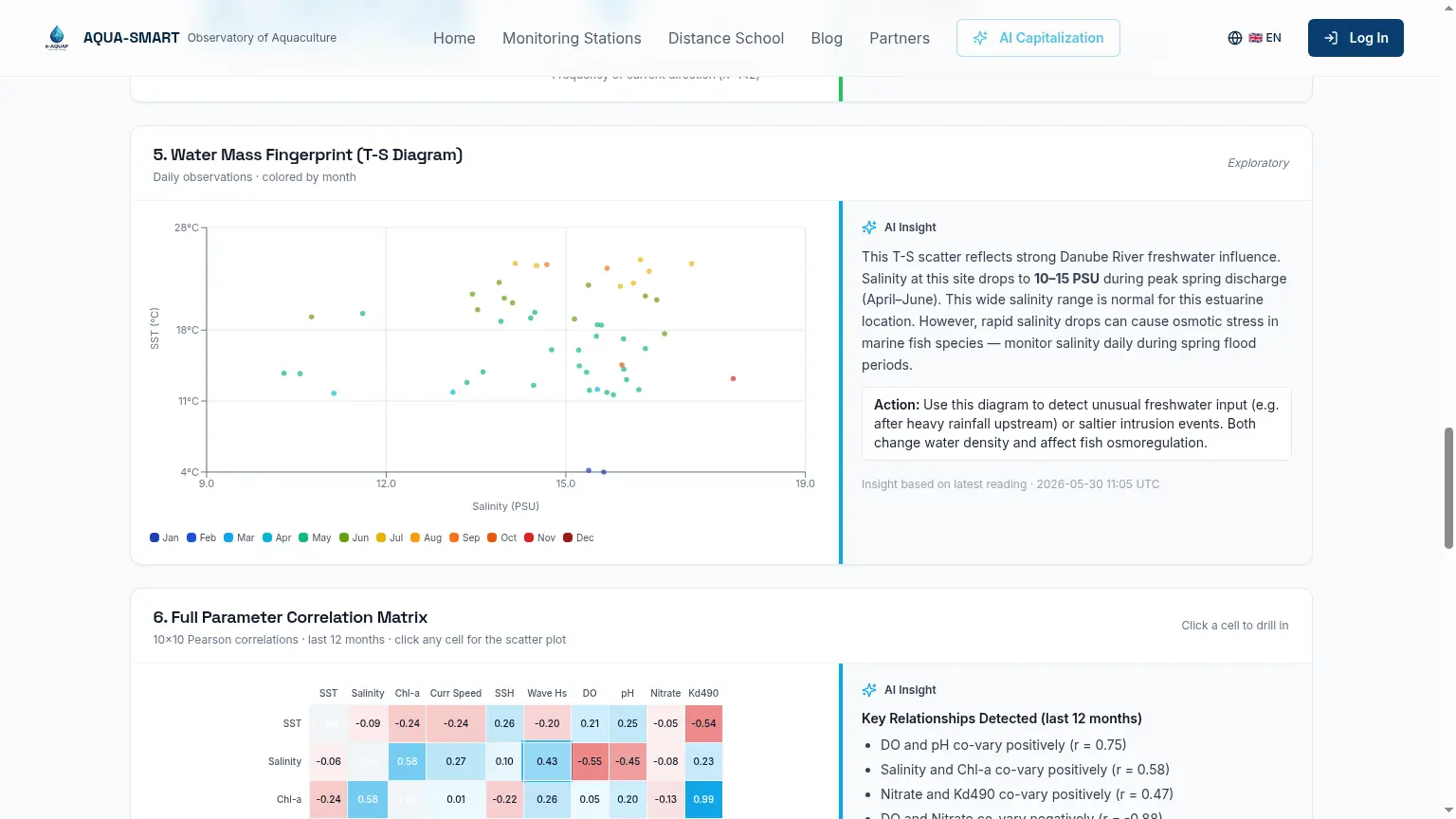Click the Chl-a row Salinity cell (0.58)
This screenshot has height=819, width=1456.
tap(368, 799)
